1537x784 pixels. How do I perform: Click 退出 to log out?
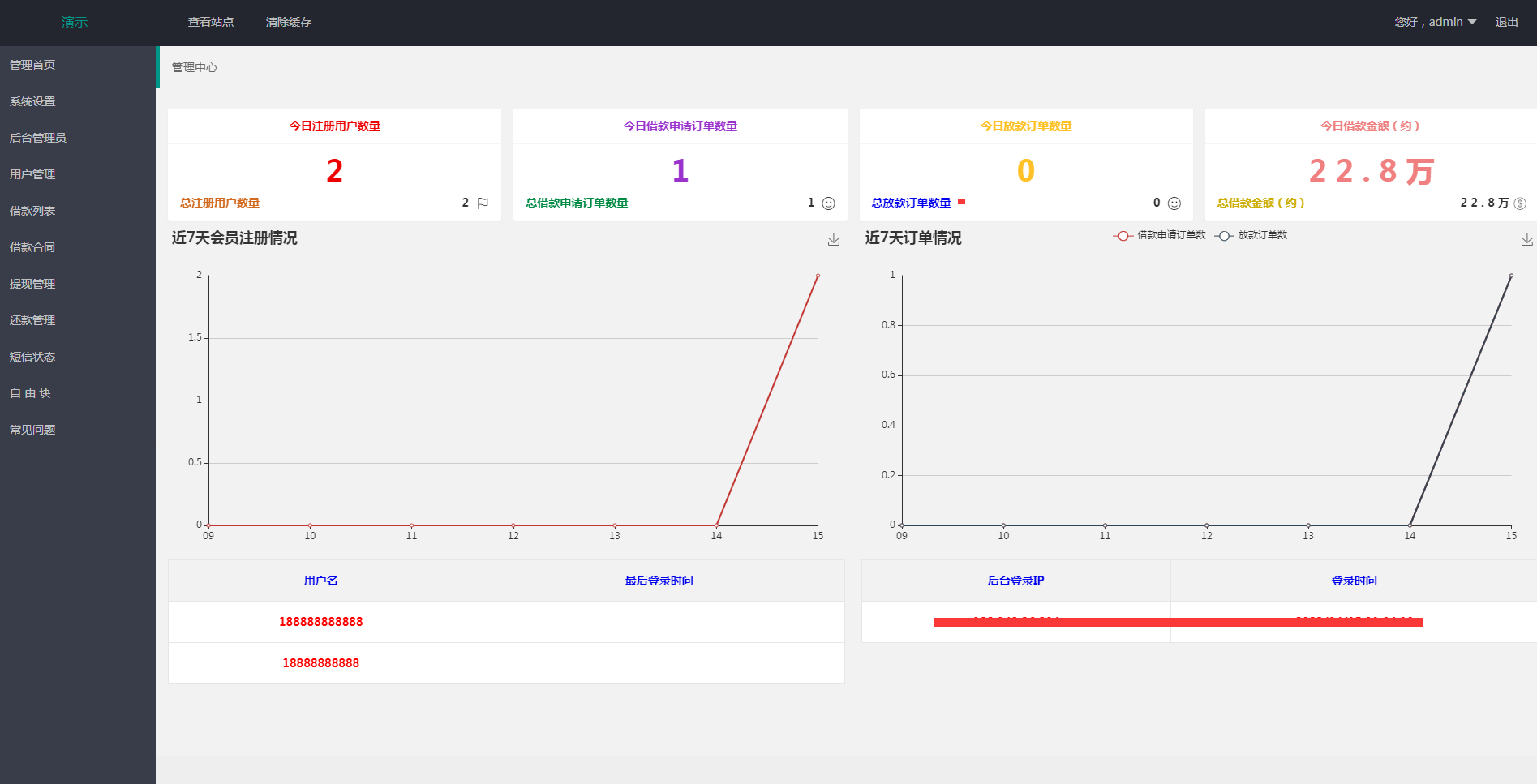tap(1506, 22)
